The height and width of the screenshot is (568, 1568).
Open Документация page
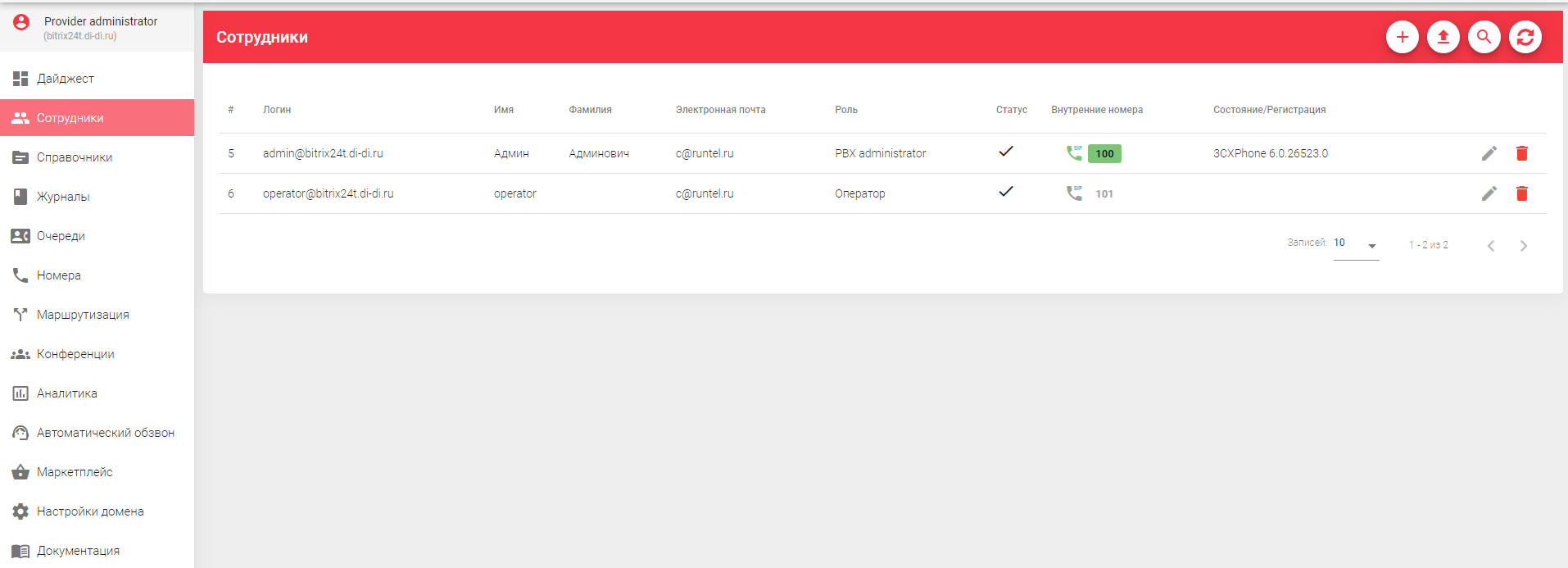pyautogui.click(x=97, y=551)
